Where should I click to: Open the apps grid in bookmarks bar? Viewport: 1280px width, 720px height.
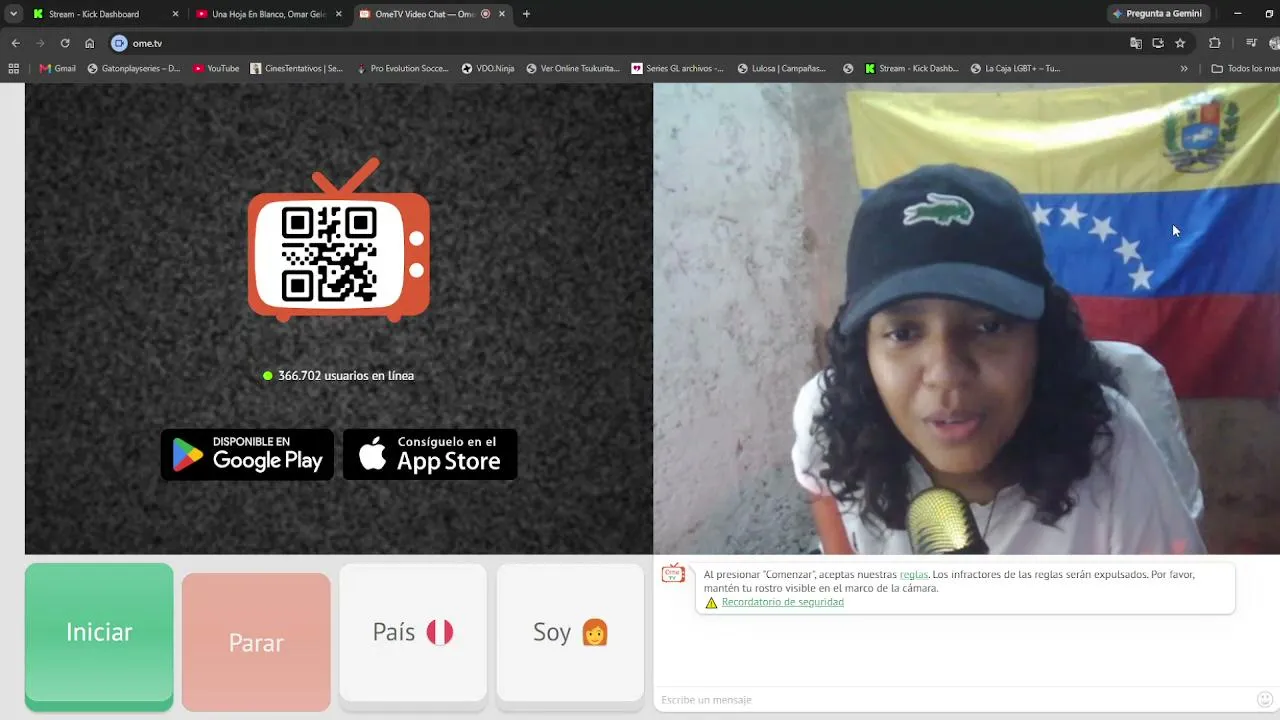[13, 69]
